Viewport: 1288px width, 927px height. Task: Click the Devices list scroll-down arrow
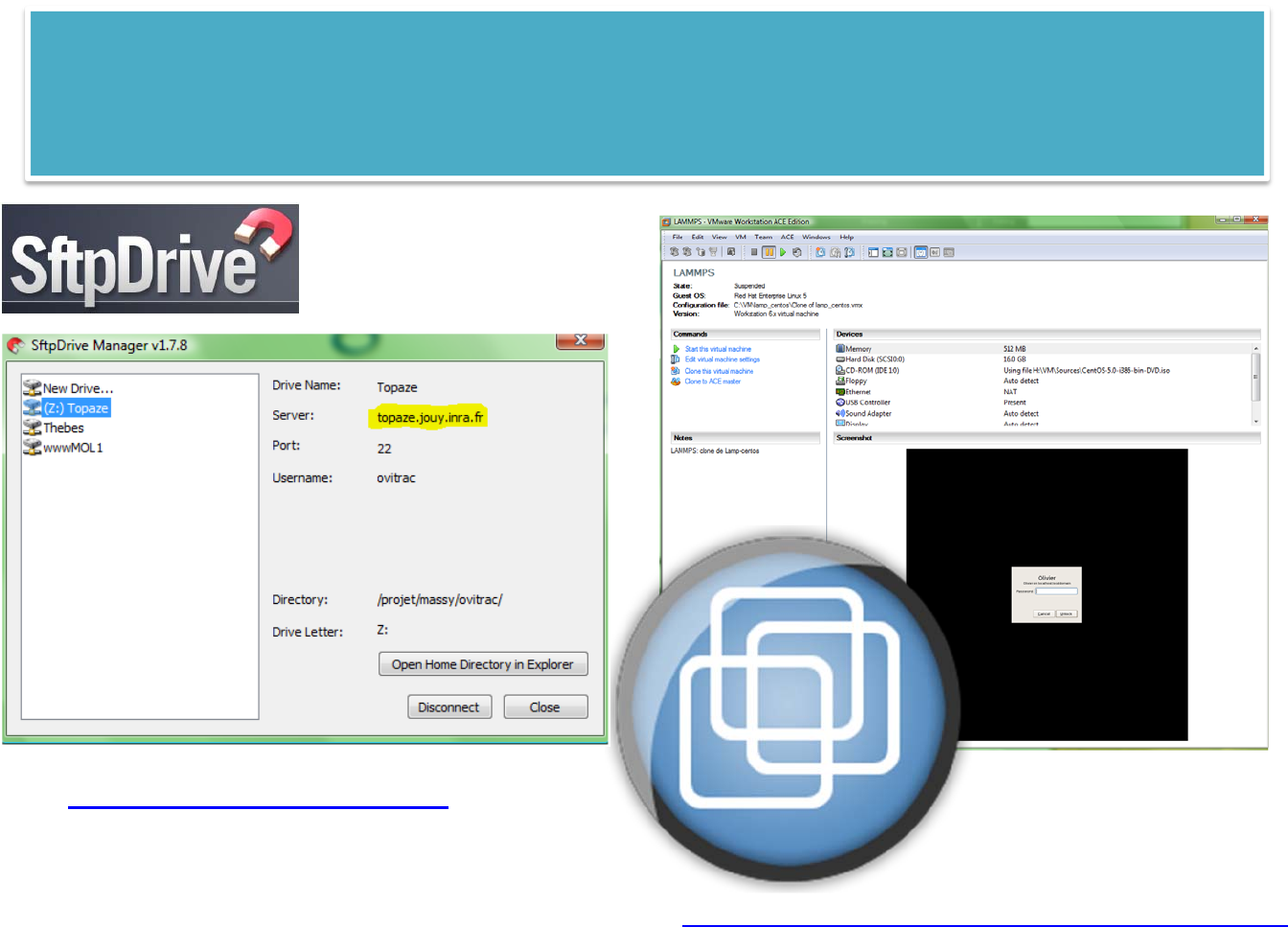(x=1255, y=421)
